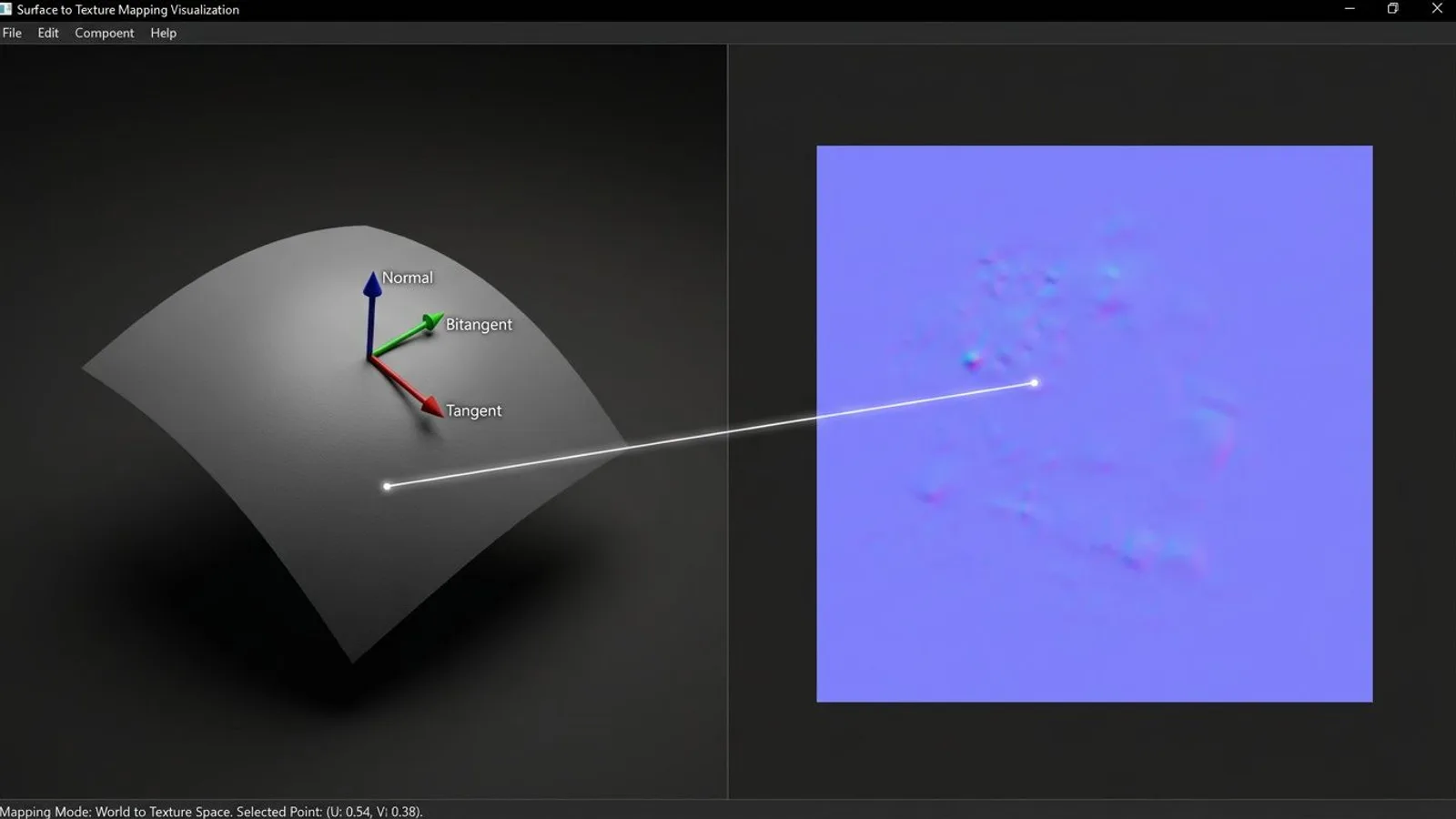Click the window title text
Viewport: 1456px width, 819px height.
coord(128,10)
